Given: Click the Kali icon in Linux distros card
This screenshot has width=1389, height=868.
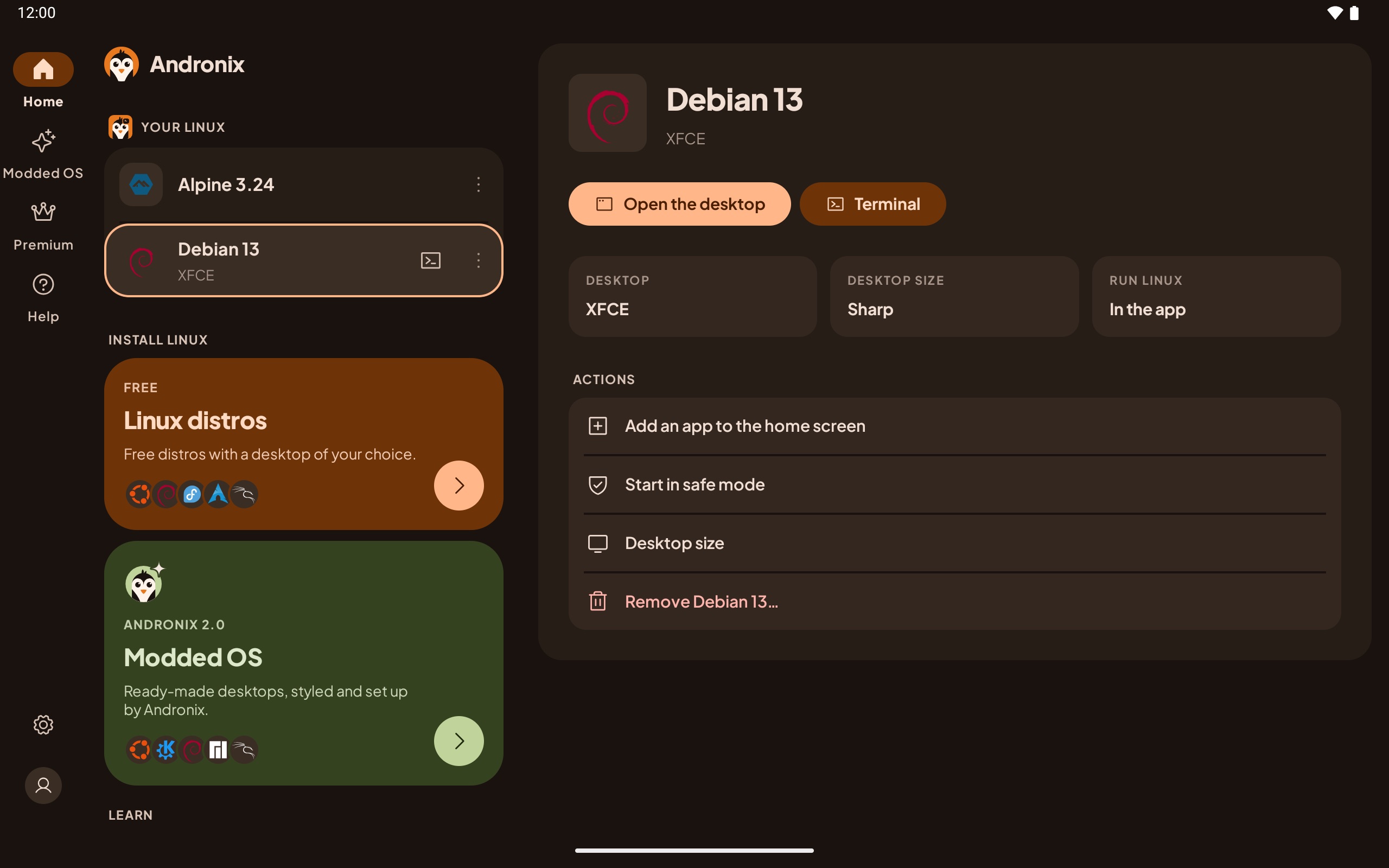Looking at the screenshot, I should click(x=245, y=494).
